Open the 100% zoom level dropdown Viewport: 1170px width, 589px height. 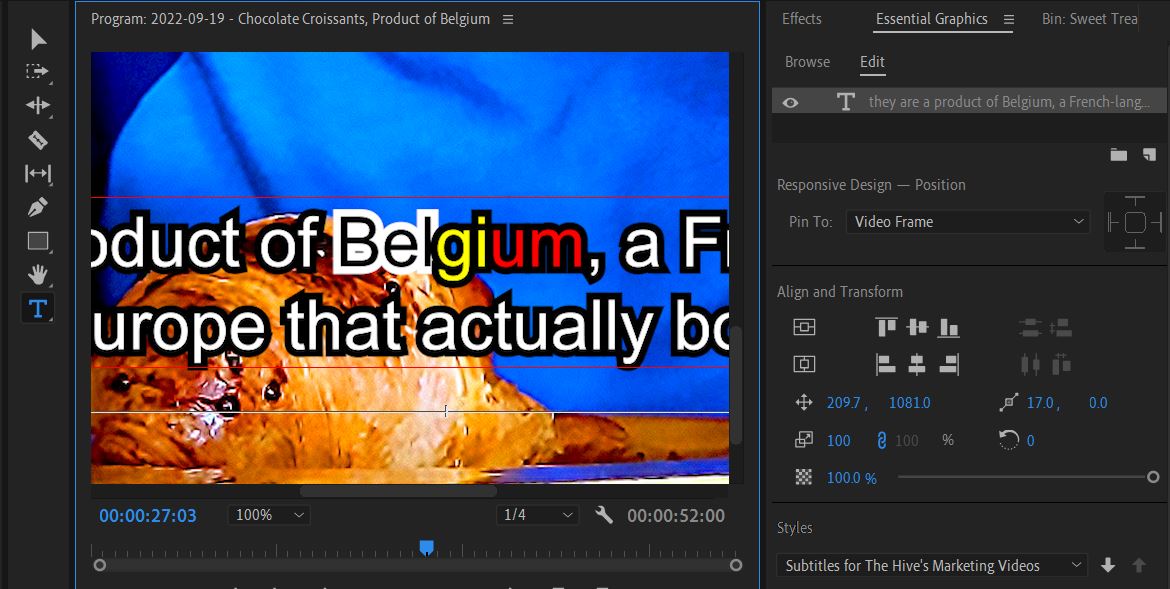click(269, 515)
